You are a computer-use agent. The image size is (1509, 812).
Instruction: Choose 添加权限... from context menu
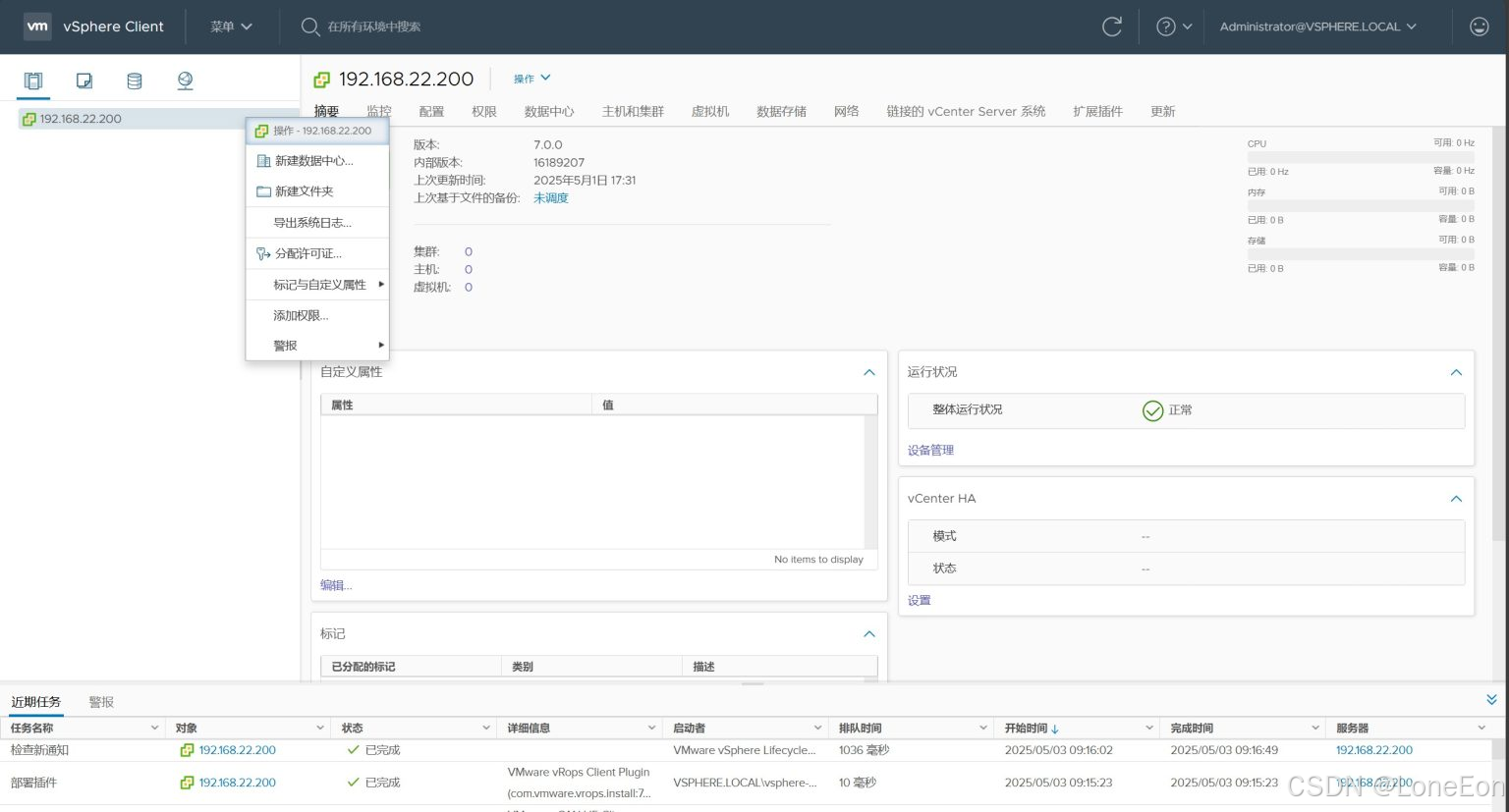[317, 315]
